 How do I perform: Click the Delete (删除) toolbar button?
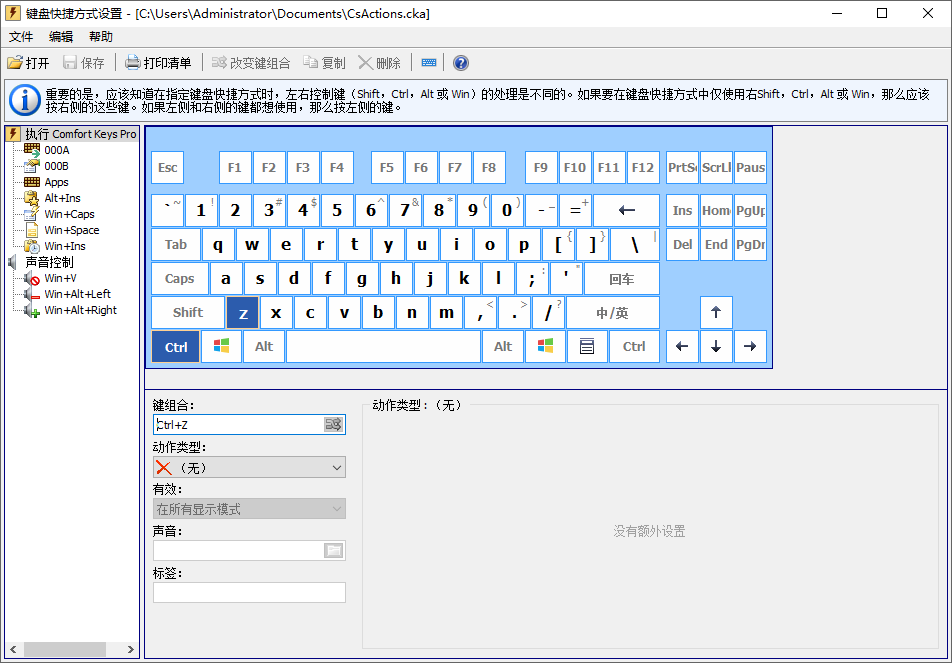pos(379,63)
